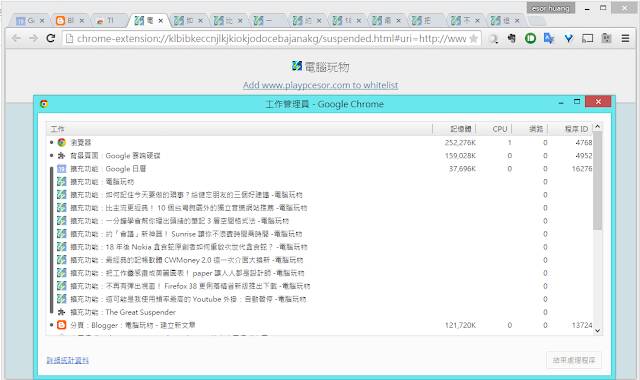Click the suspender icon on the Youtube row
This screenshot has width=640, height=380.
pyautogui.click(x=62, y=299)
